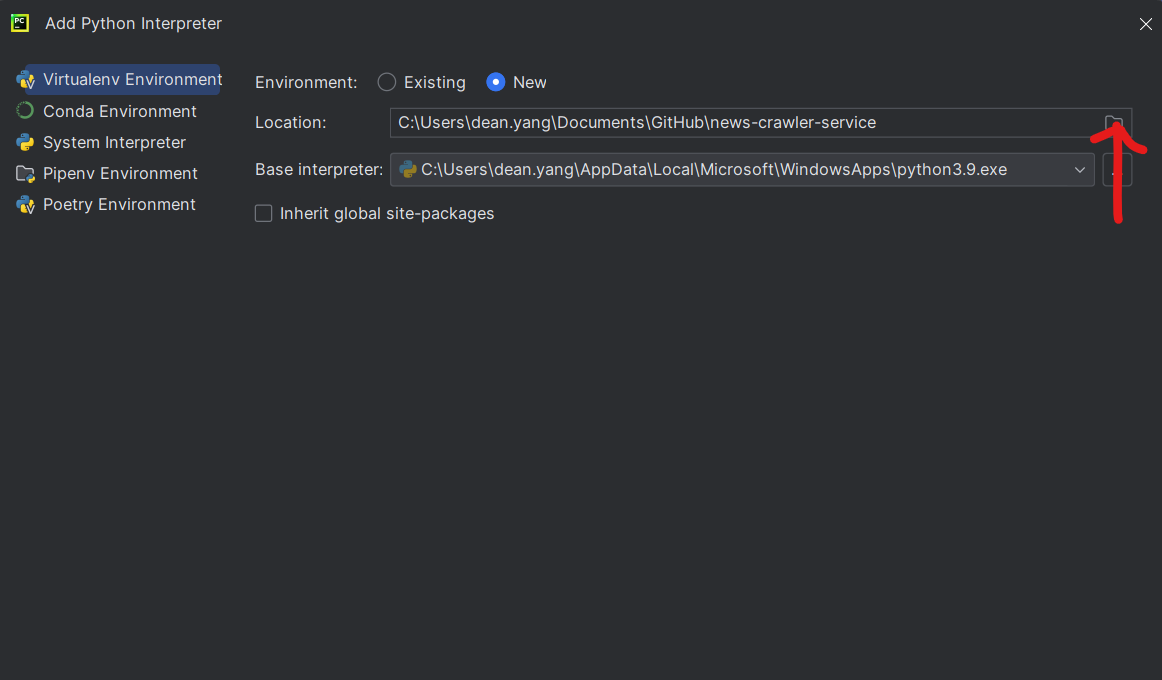Switch to System Interpreter text entry
The image size is (1162, 680).
pos(114,142)
